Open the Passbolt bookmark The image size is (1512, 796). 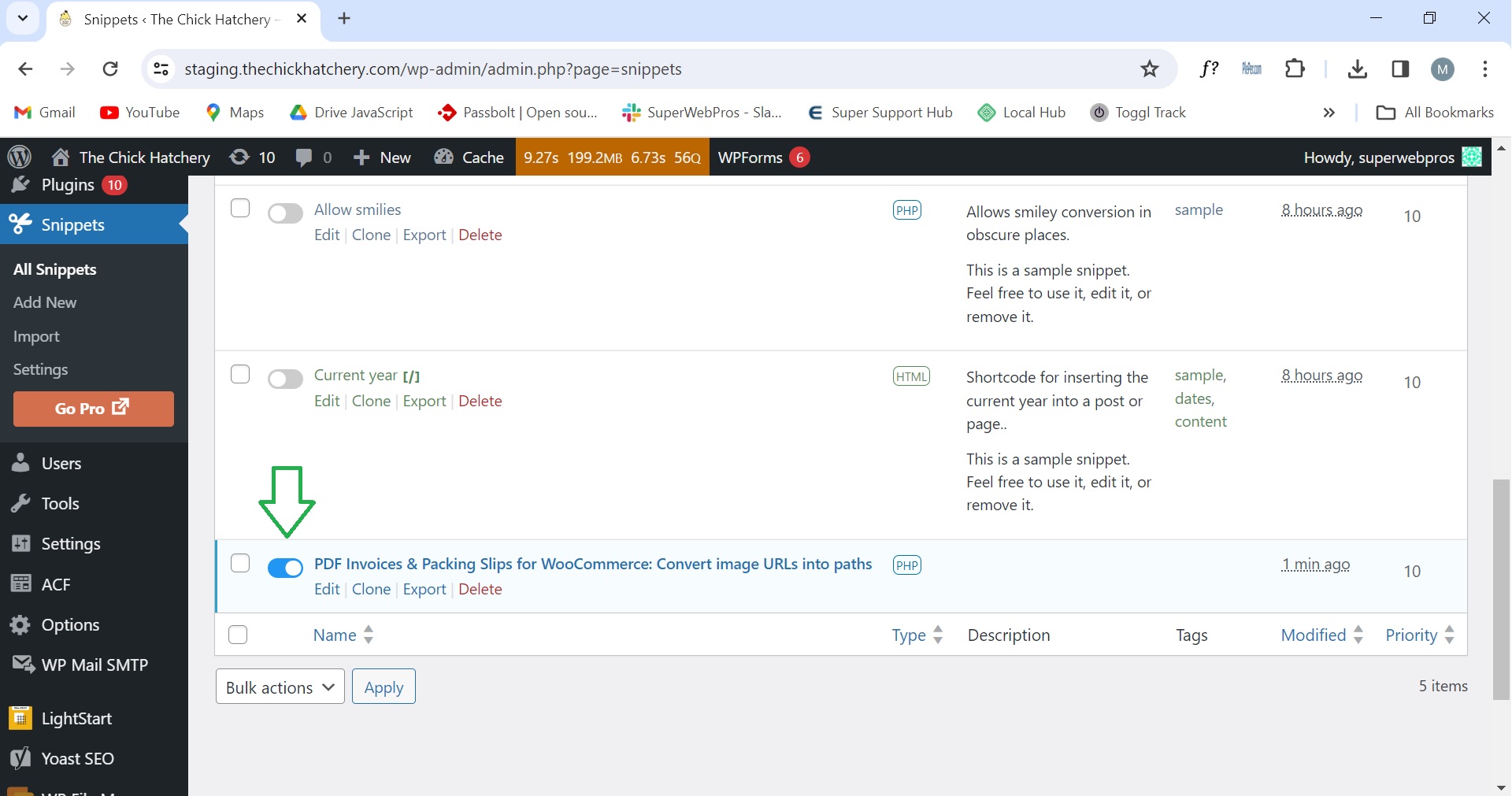pyautogui.click(x=517, y=113)
